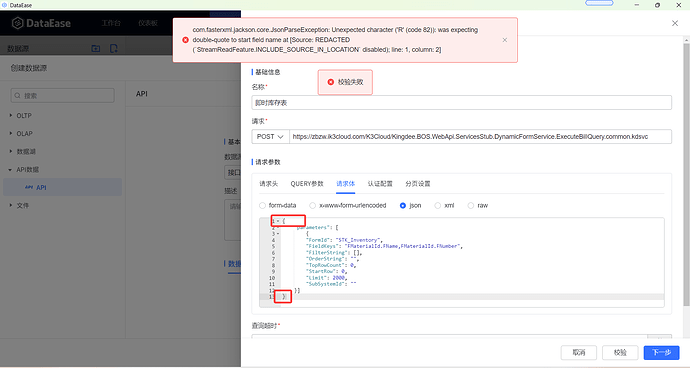Open the POST request method dropdown

coord(271,136)
